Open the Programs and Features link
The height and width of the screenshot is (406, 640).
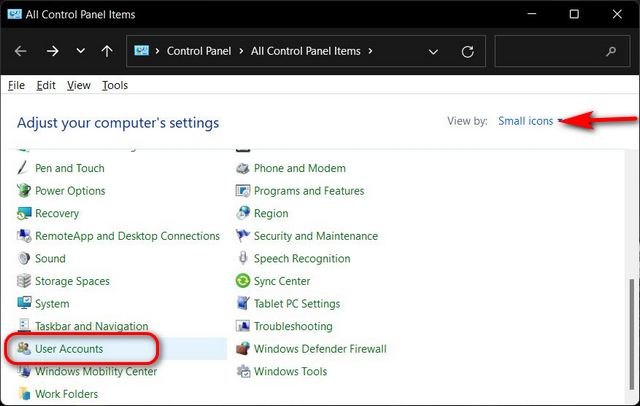309,191
